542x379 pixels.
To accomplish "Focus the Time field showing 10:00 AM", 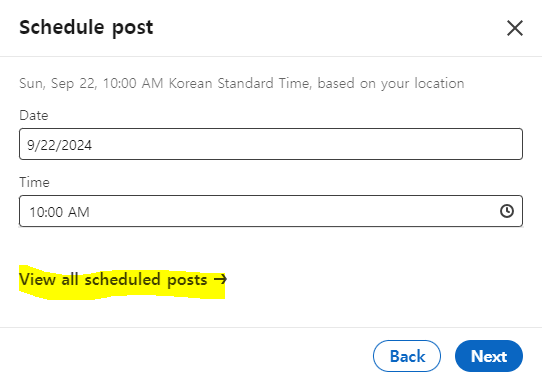I will tap(271, 211).
